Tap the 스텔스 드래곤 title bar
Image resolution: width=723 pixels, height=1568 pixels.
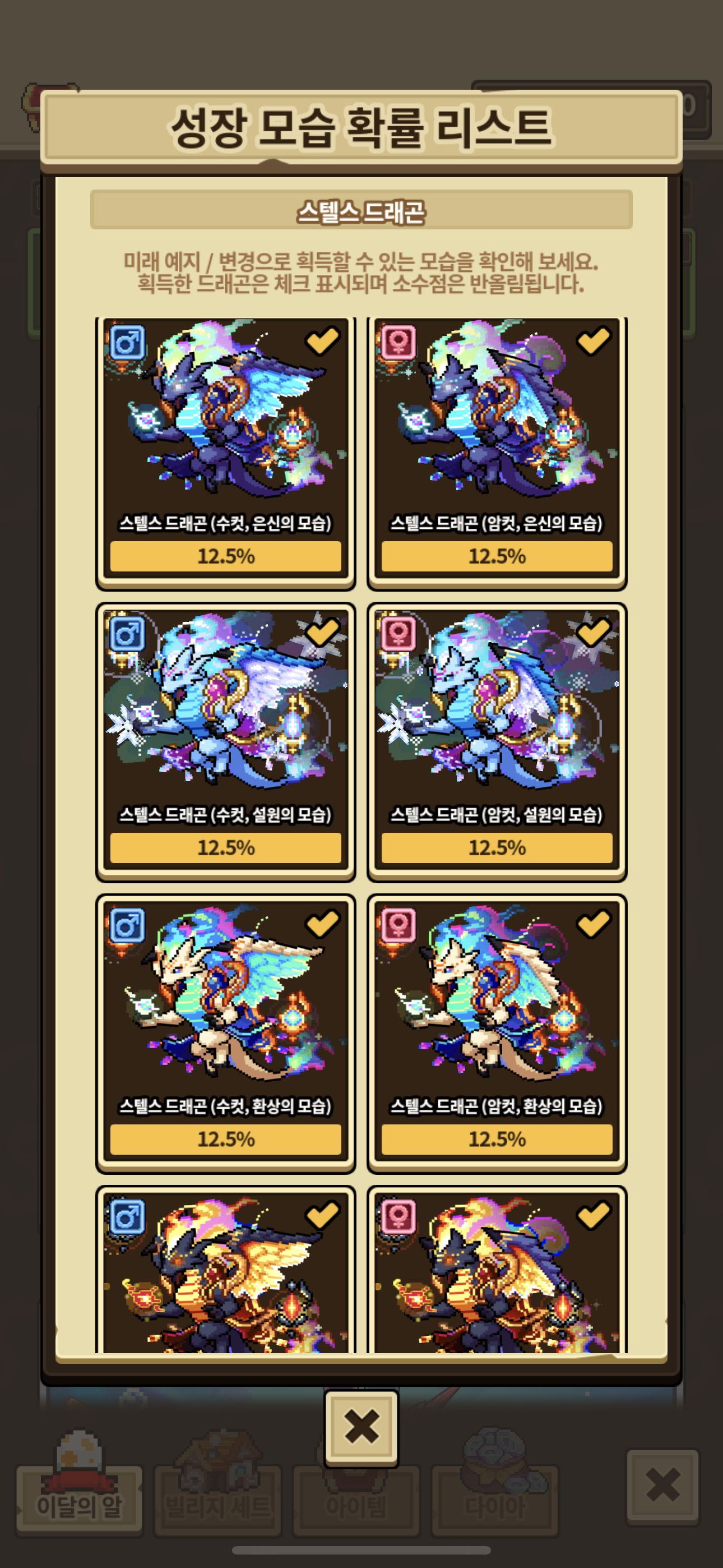[x=361, y=210]
